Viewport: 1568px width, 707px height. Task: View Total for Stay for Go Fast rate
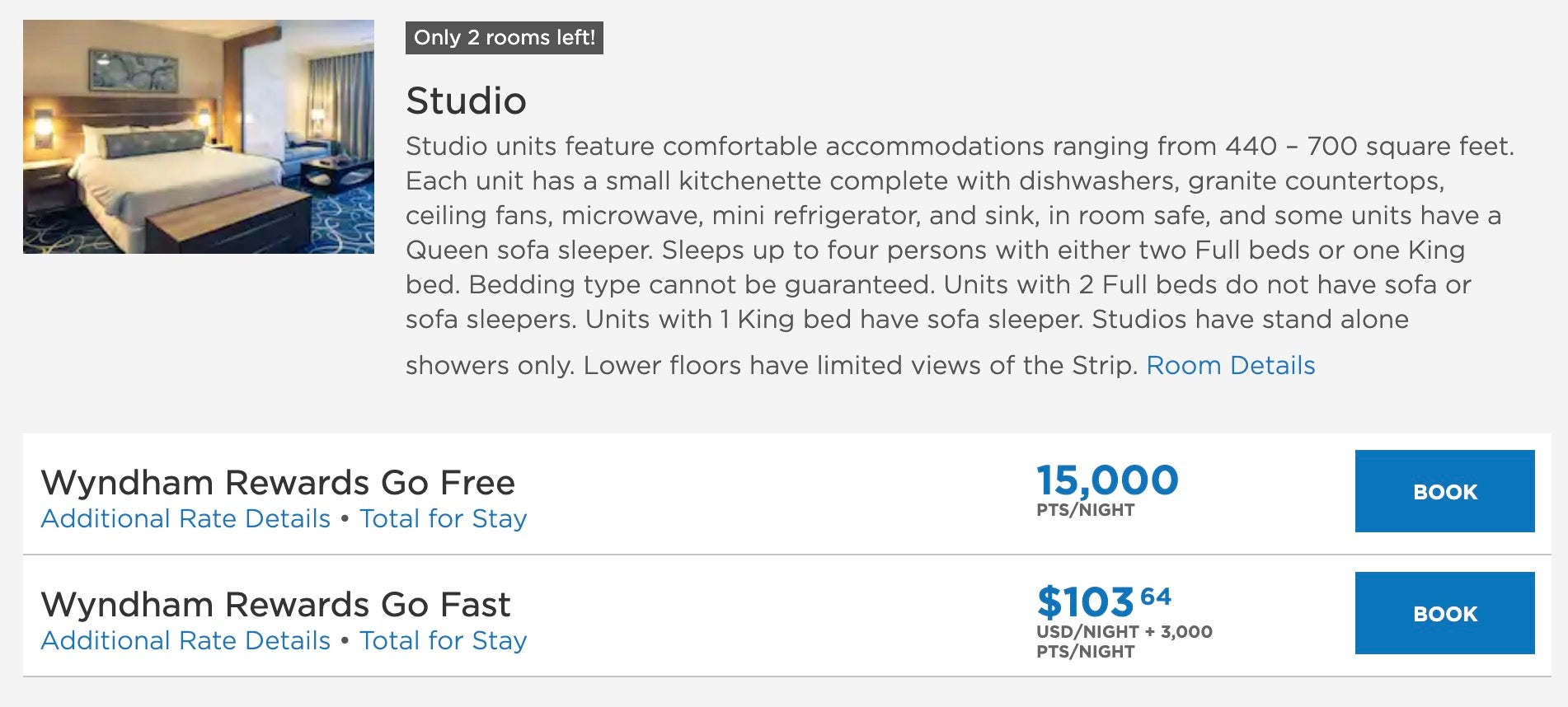click(x=443, y=639)
